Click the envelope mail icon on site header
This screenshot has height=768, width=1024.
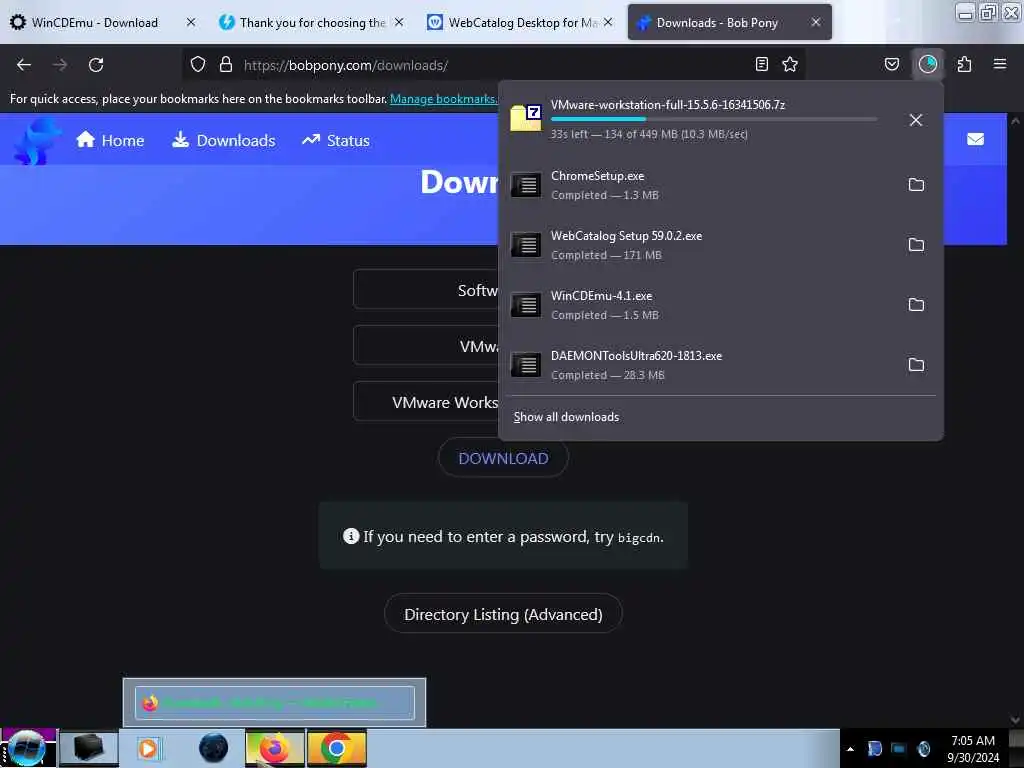pyautogui.click(x=976, y=139)
